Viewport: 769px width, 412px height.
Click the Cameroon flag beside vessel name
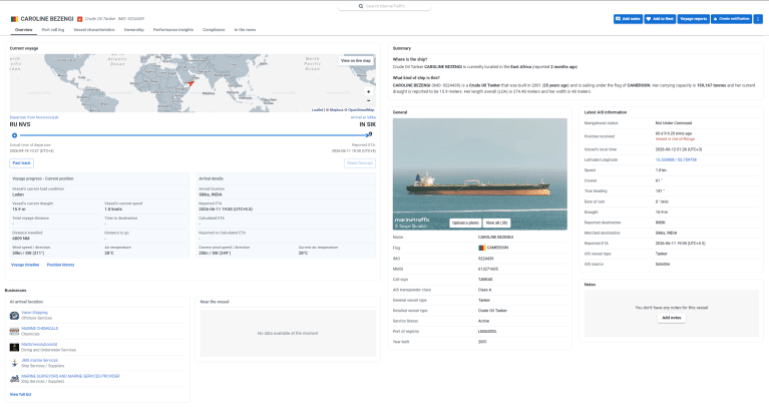tap(14, 19)
